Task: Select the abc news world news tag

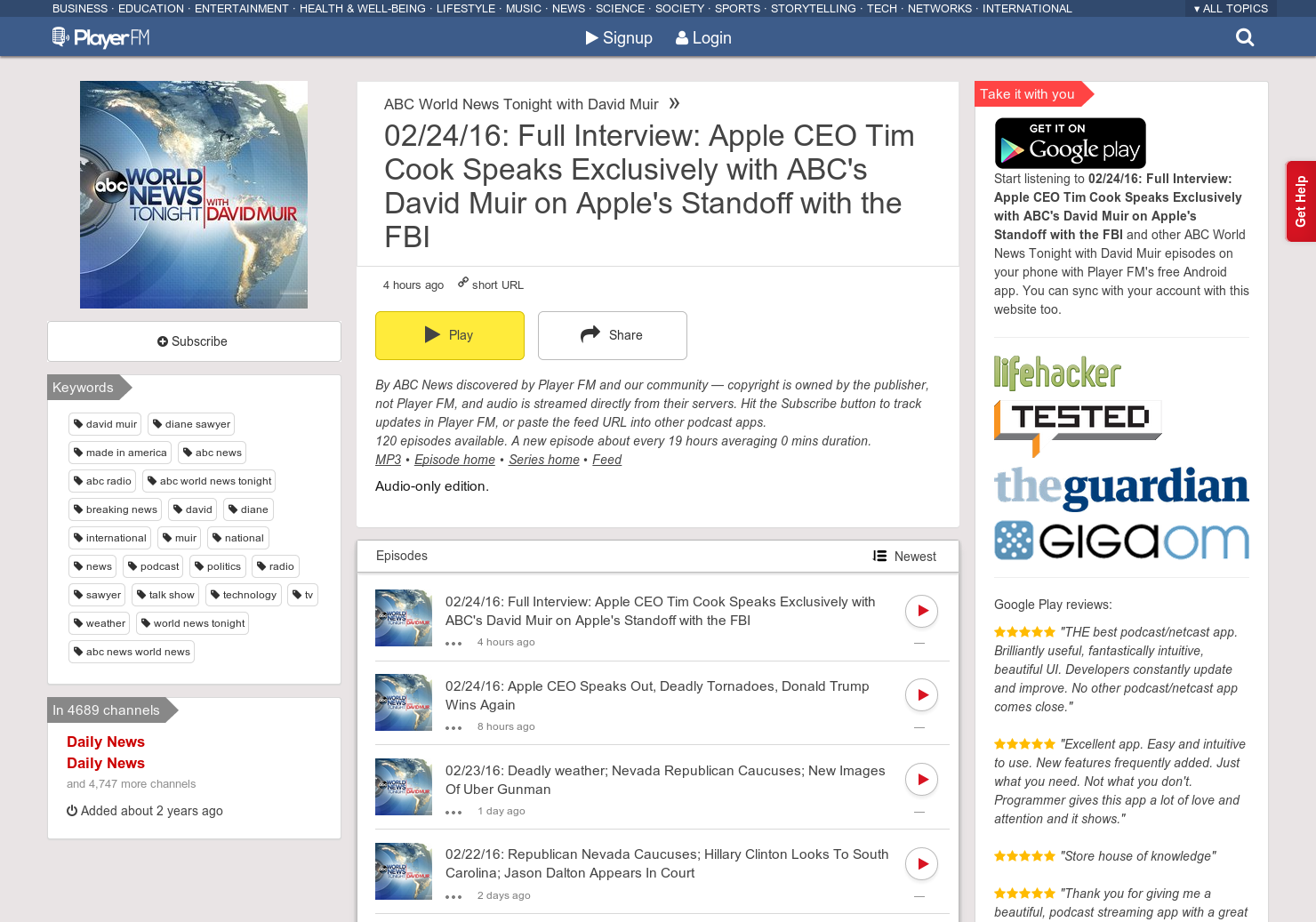Action: point(132,652)
